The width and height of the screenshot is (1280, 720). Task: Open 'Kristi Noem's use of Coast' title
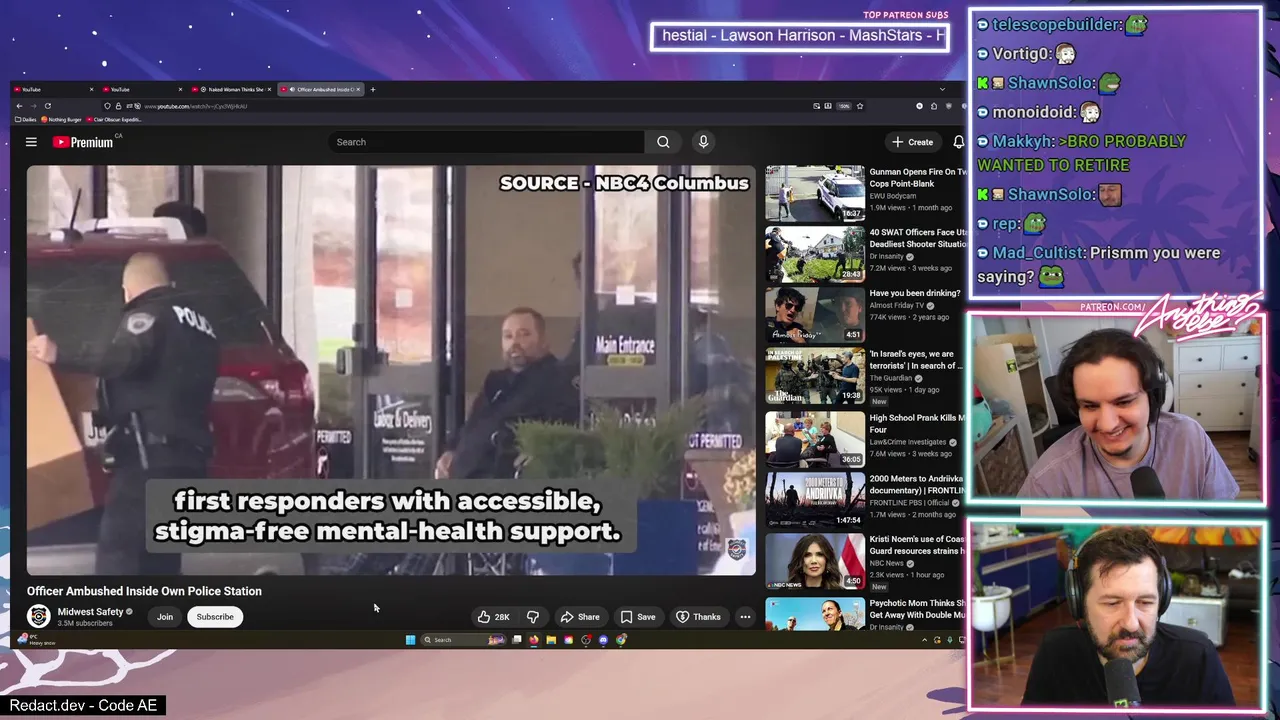918,545
